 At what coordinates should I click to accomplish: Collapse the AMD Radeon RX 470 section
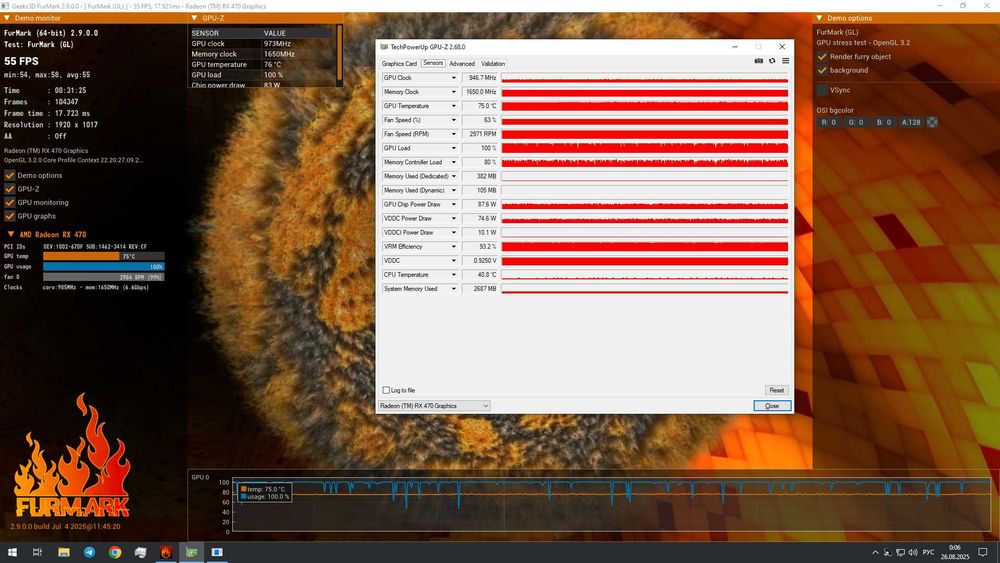[10, 234]
